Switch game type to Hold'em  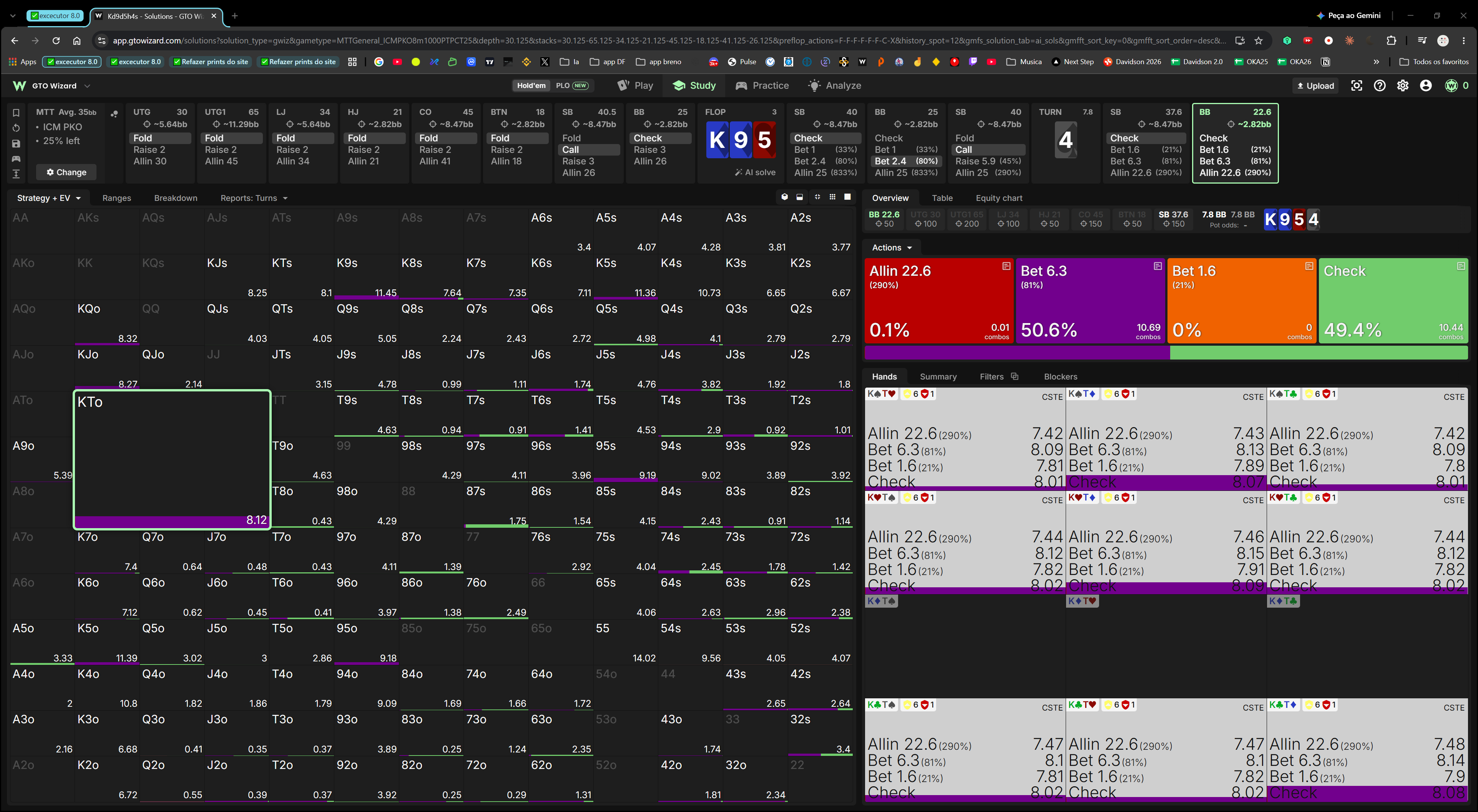tap(531, 85)
